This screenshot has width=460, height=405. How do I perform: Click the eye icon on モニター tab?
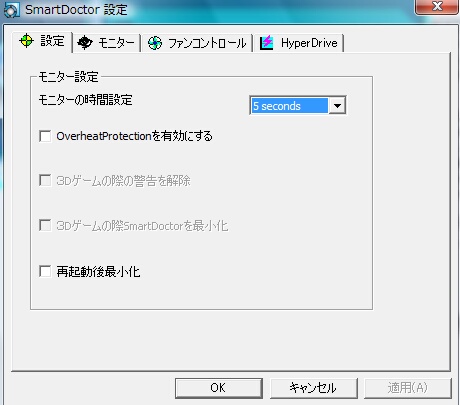pos(85,43)
